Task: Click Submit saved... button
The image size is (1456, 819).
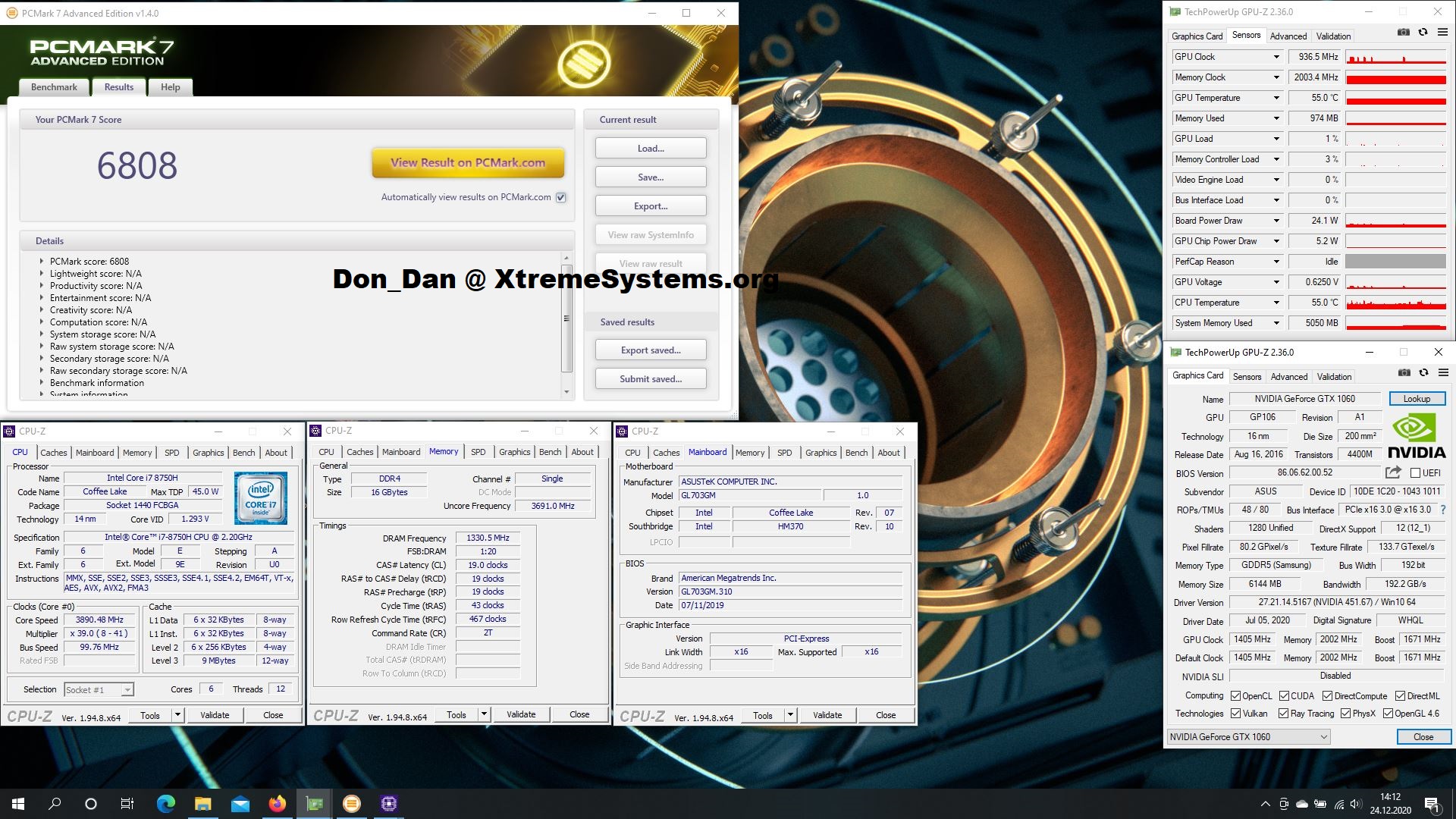Action: 651,378
